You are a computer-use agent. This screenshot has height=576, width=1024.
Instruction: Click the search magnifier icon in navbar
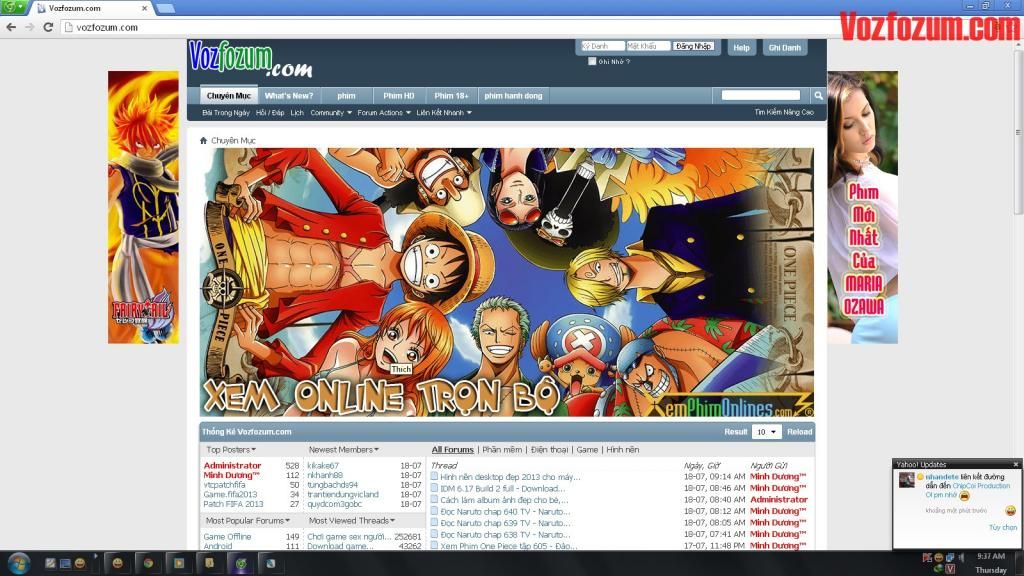tap(818, 96)
